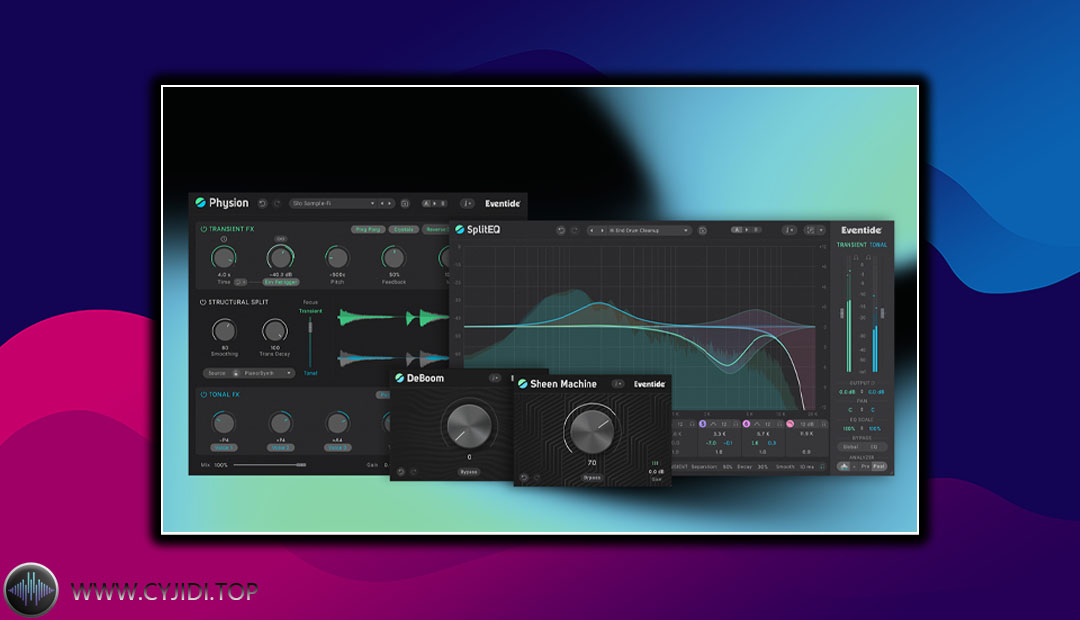1080x620 pixels.
Task: Toggle A/B compare in SplitEQ header
Action: coord(747,230)
